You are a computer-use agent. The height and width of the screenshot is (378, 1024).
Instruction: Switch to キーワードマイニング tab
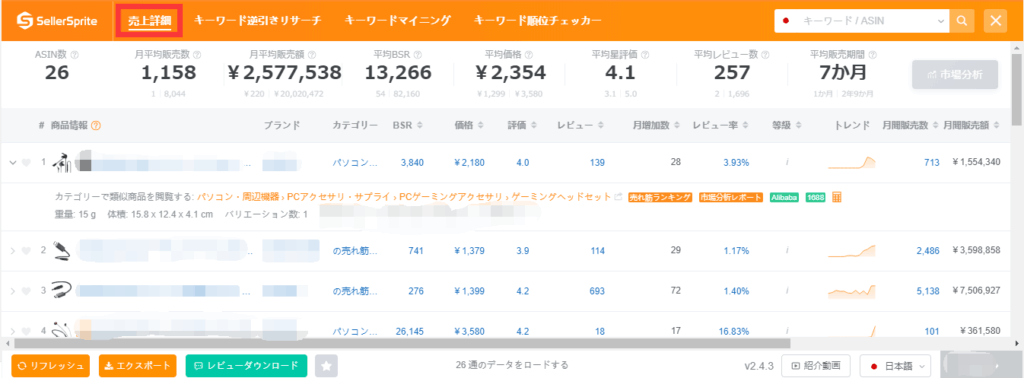point(398,21)
